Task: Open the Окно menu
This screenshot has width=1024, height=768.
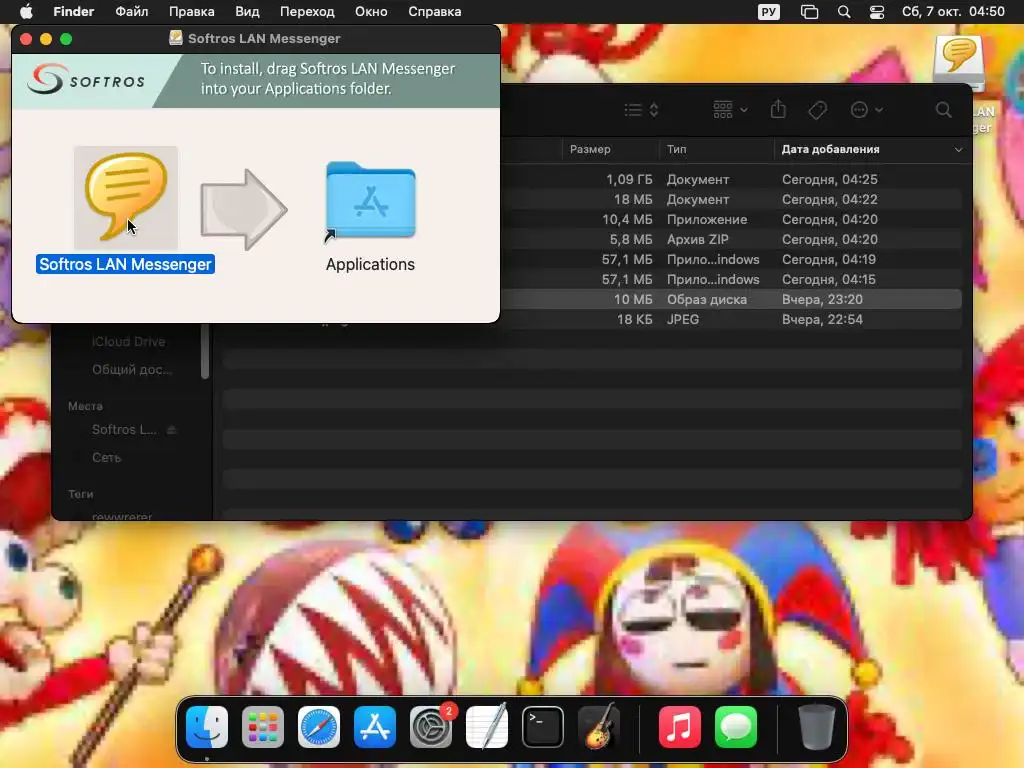Action: [371, 12]
